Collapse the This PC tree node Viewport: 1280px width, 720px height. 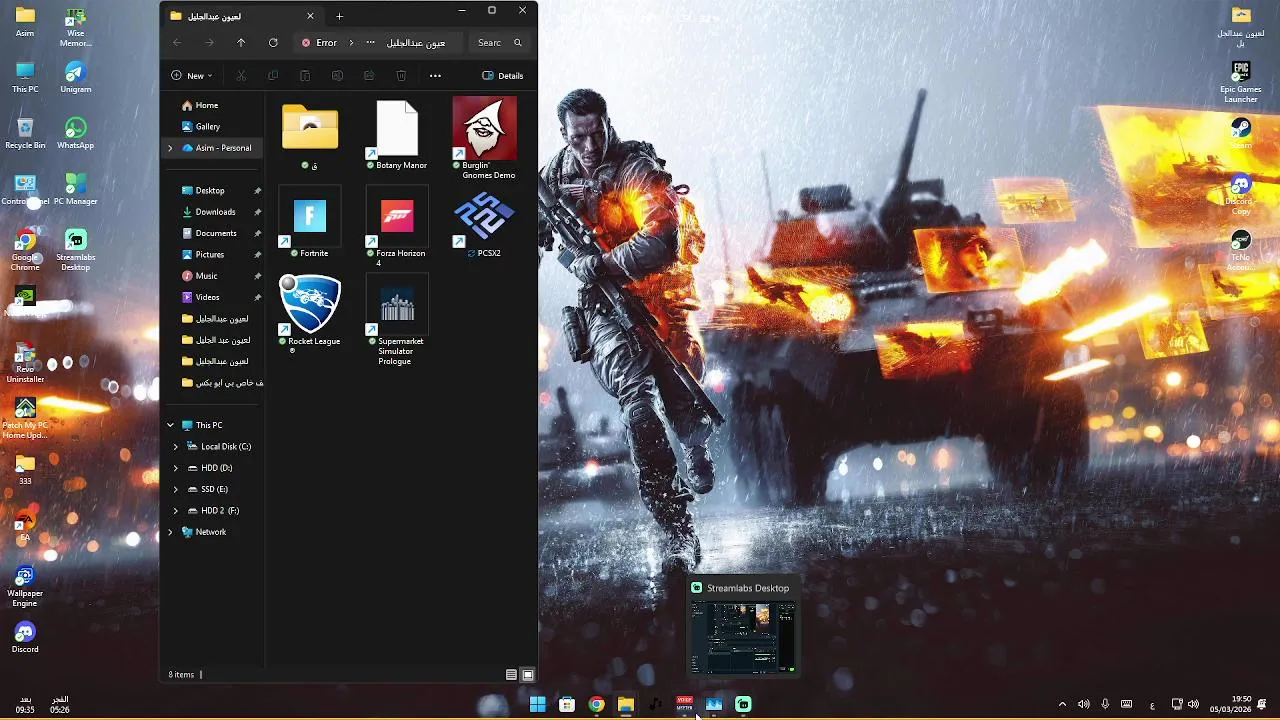coord(170,425)
